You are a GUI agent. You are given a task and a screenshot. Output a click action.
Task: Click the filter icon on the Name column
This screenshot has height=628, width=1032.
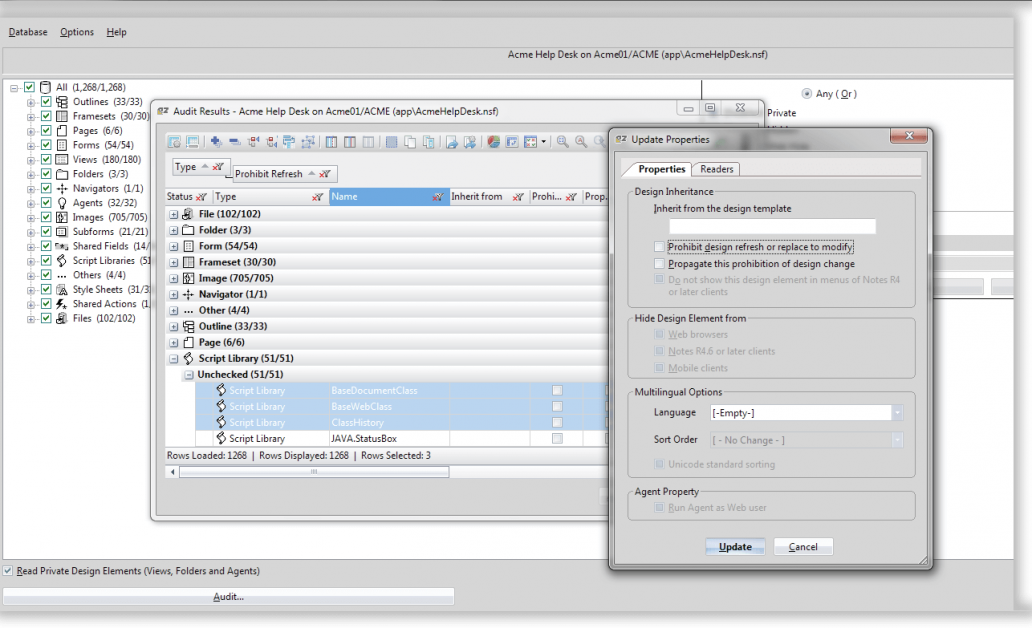click(x=438, y=197)
